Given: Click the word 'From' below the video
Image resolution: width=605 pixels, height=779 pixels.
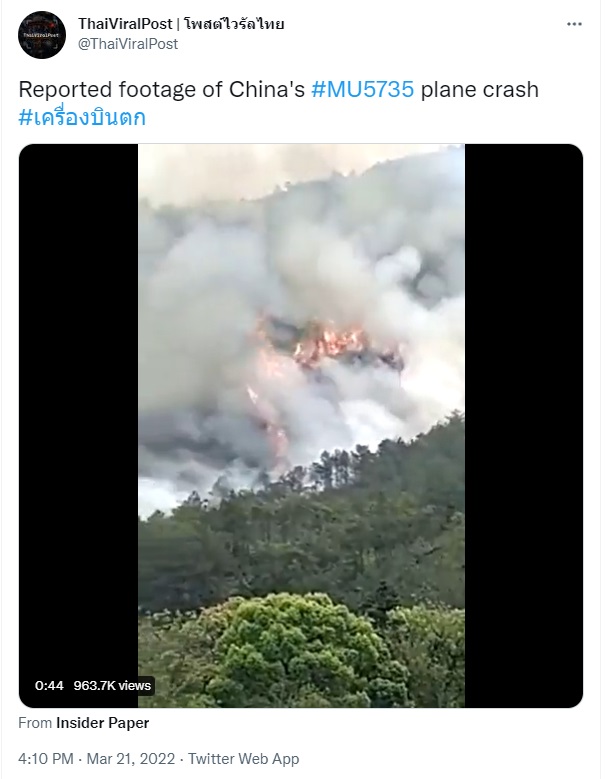Looking at the screenshot, I should pos(35,723).
